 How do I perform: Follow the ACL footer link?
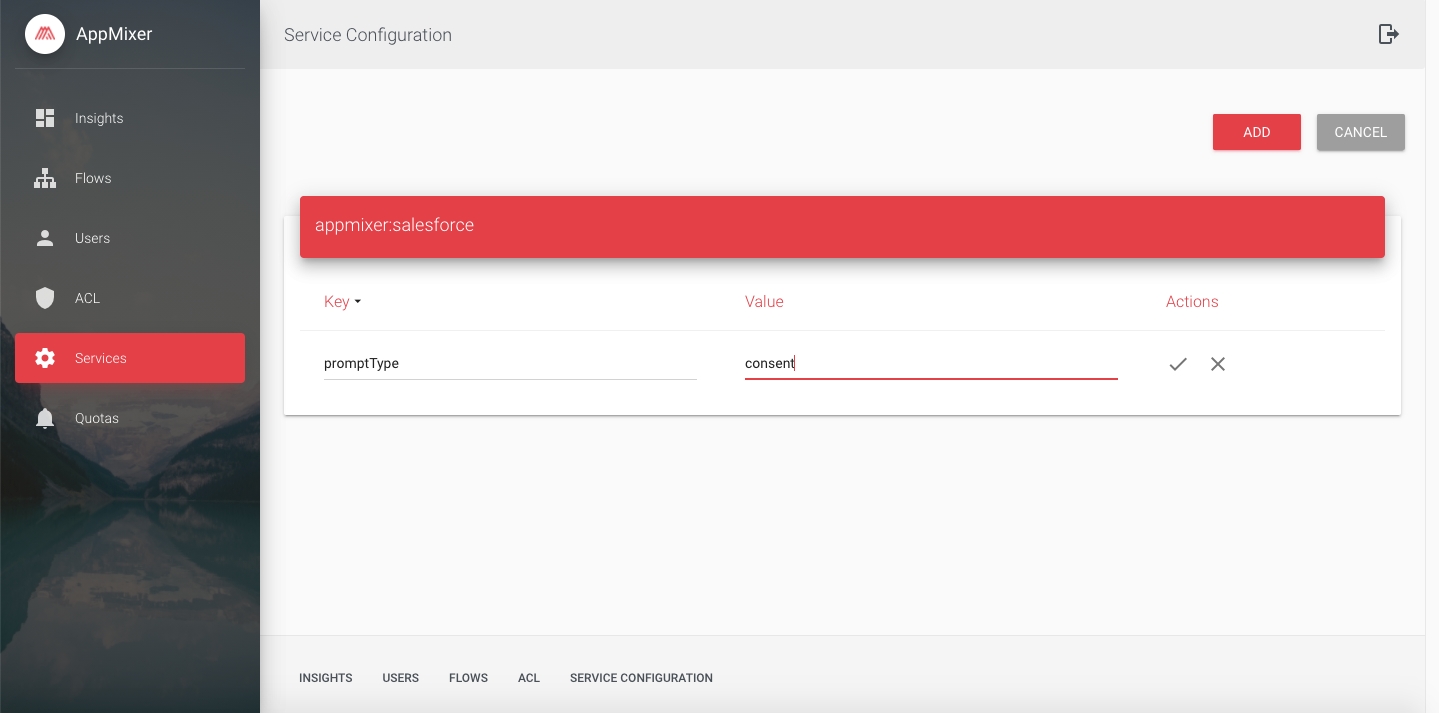[x=529, y=678]
